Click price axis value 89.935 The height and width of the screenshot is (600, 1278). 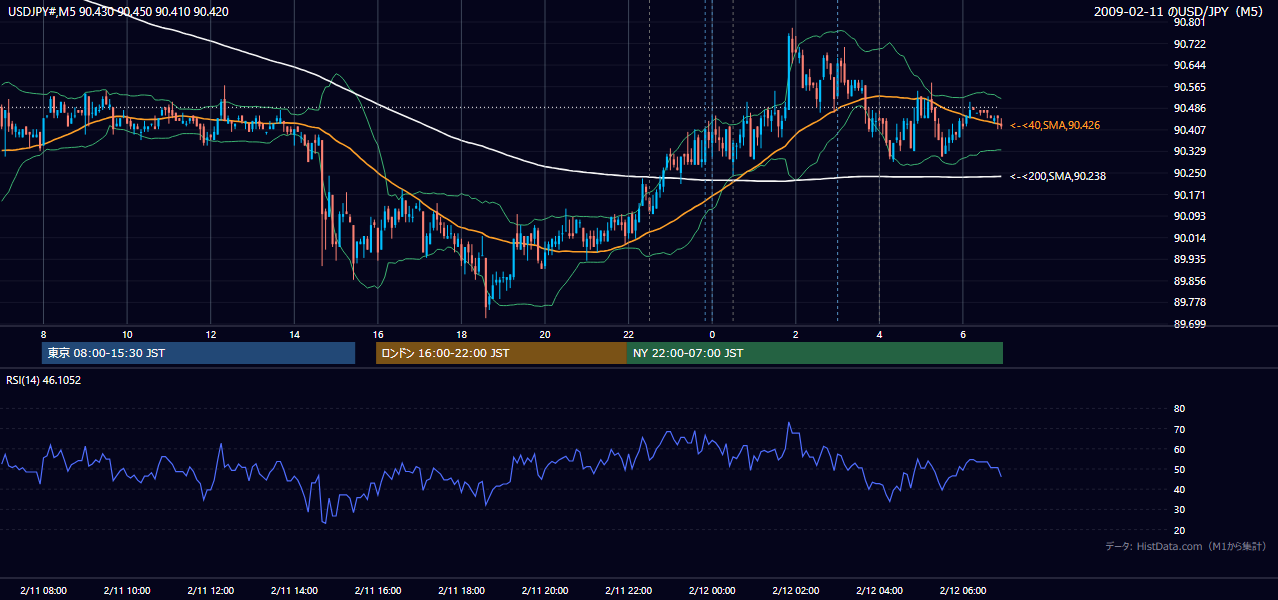click(1190, 259)
